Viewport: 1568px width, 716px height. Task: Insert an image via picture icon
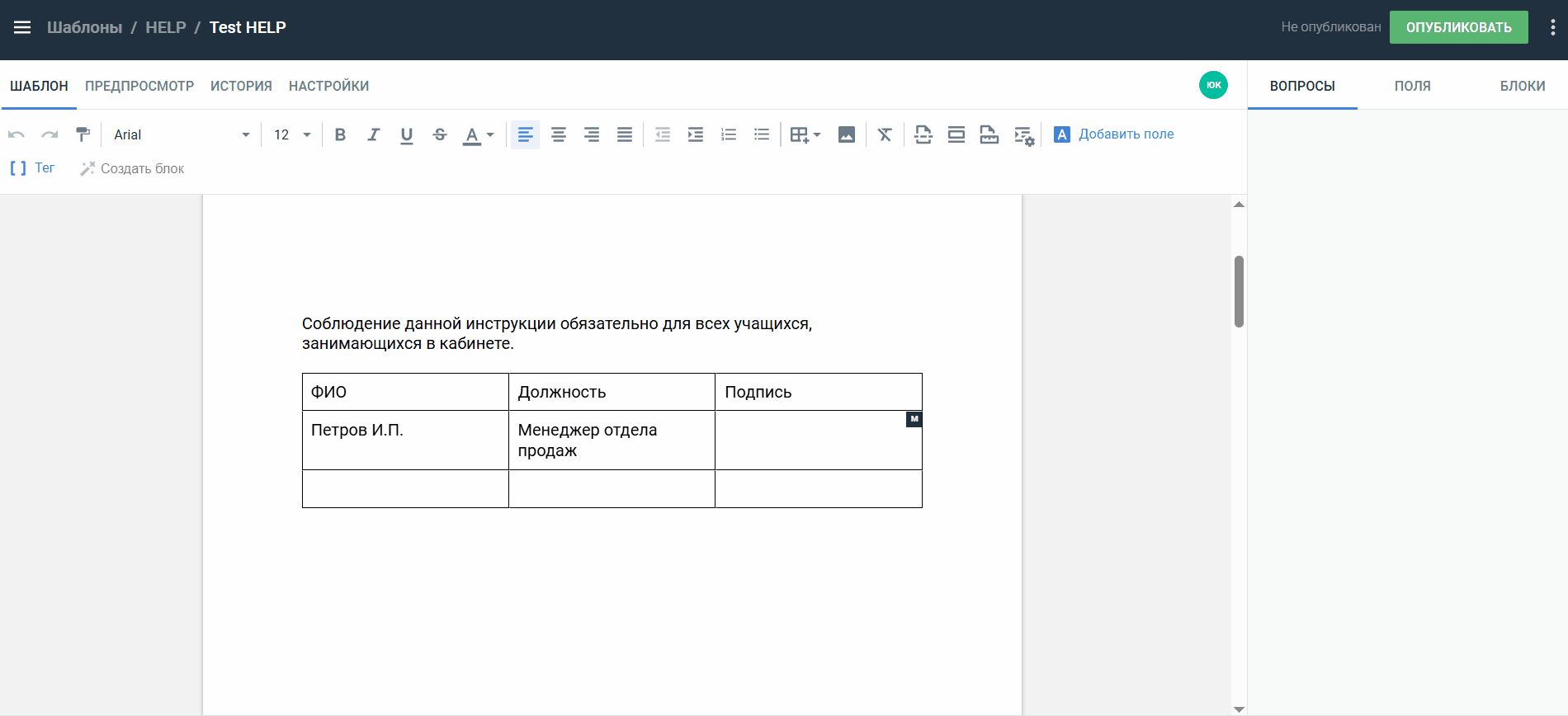pyautogui.click(x=846, y=134)
